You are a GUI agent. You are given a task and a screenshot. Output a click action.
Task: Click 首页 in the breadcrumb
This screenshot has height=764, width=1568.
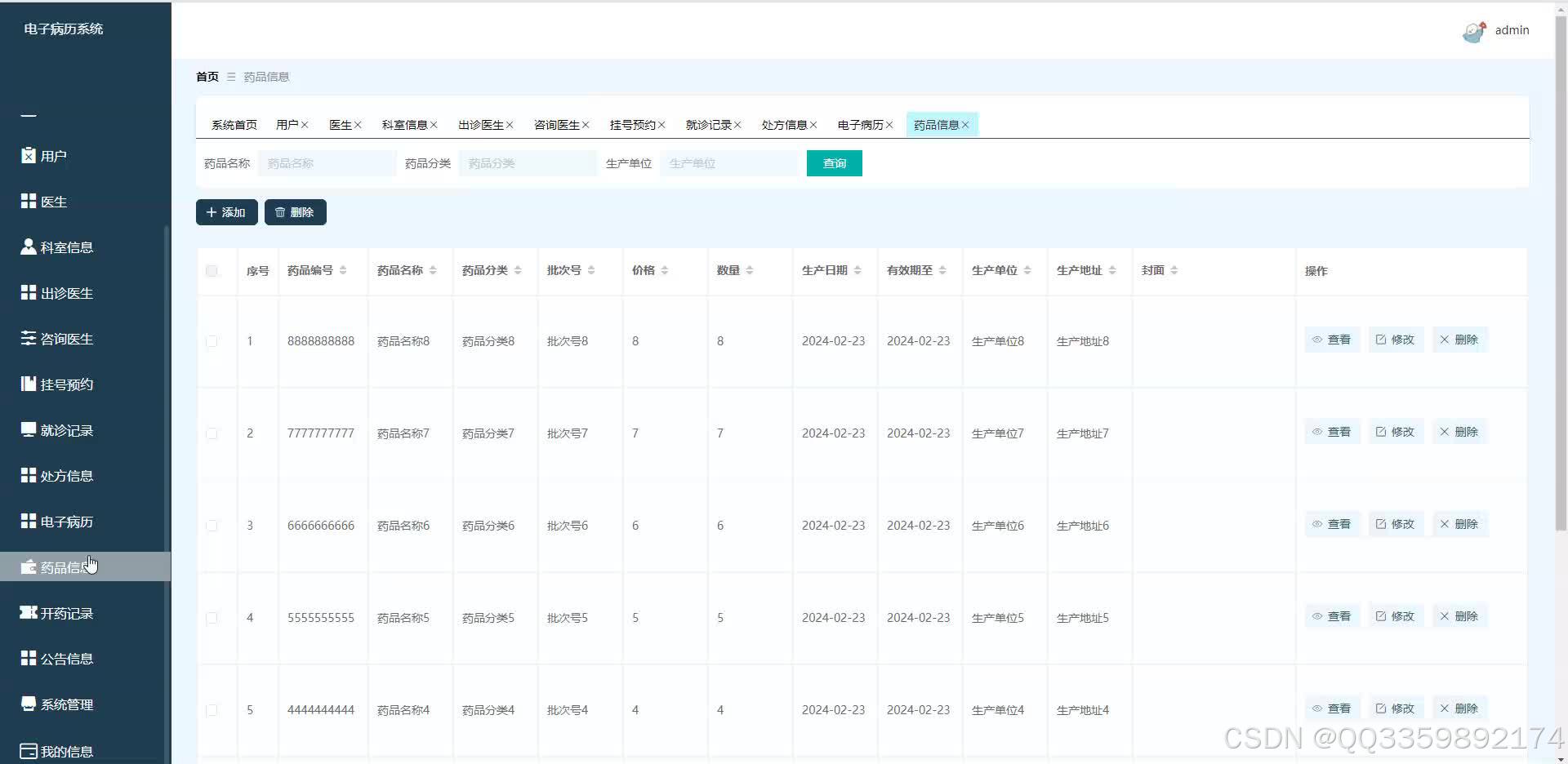point(207,77)
